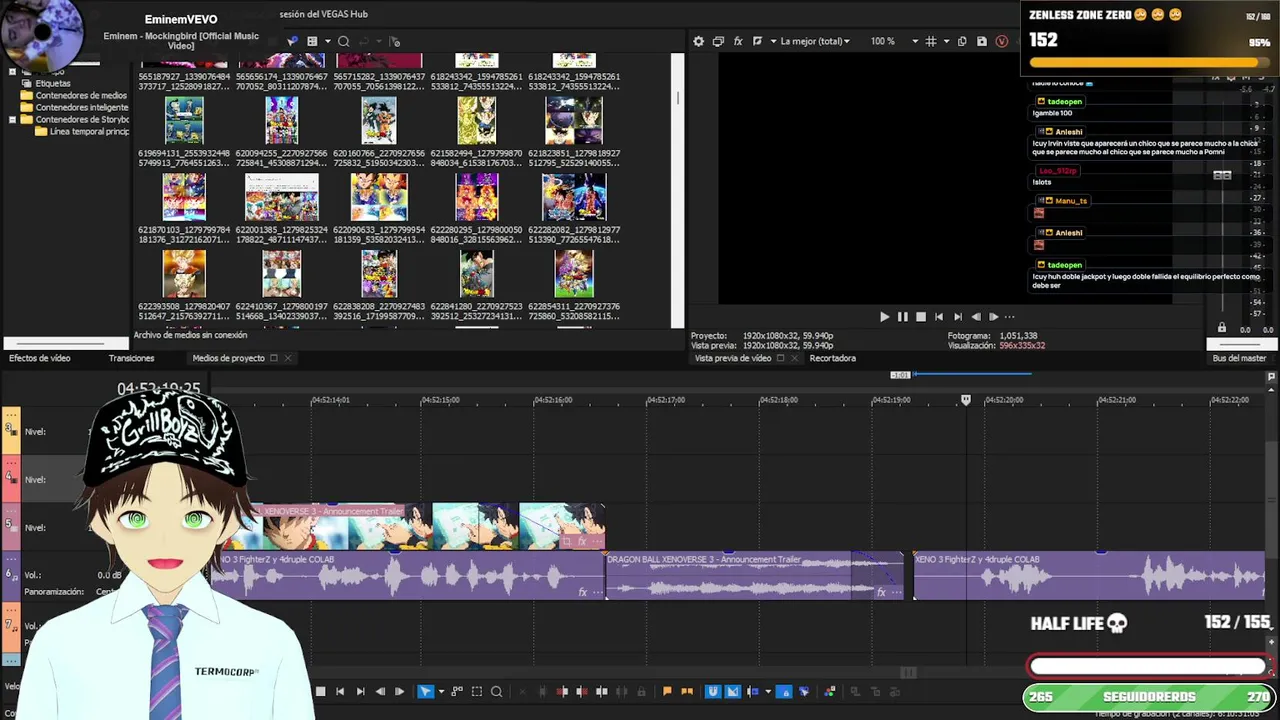Open the Bus del master tab

pyautogui.click(x=1239, y=358)
